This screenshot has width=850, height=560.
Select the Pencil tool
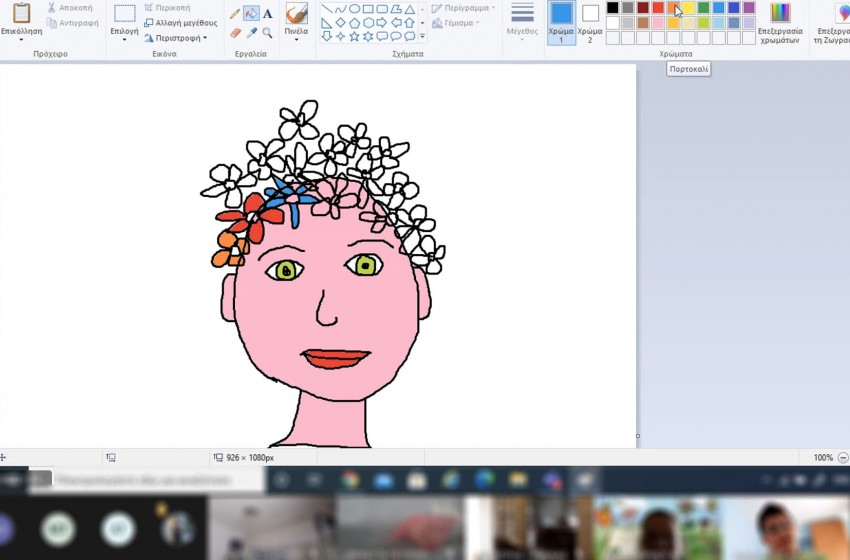[235, 14]
